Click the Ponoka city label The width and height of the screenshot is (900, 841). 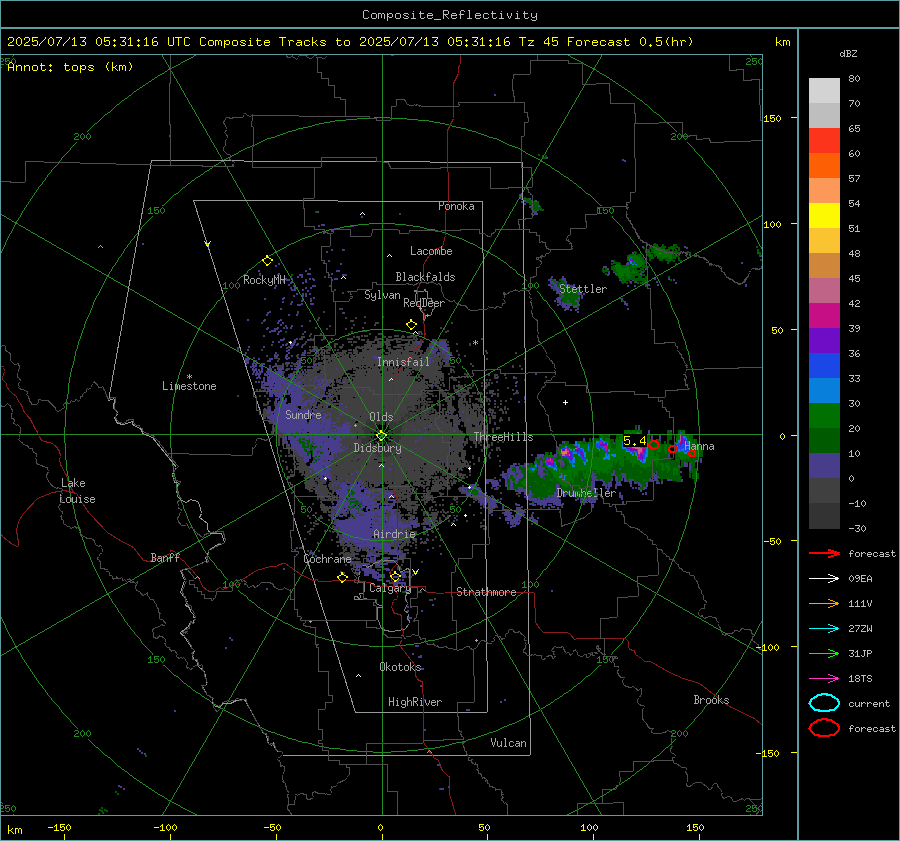[x=456, y=206]
